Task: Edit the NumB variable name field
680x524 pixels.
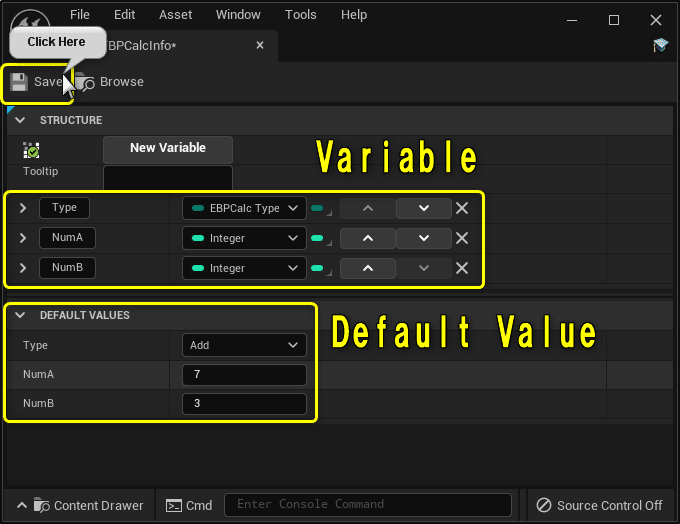Action: 67,268
